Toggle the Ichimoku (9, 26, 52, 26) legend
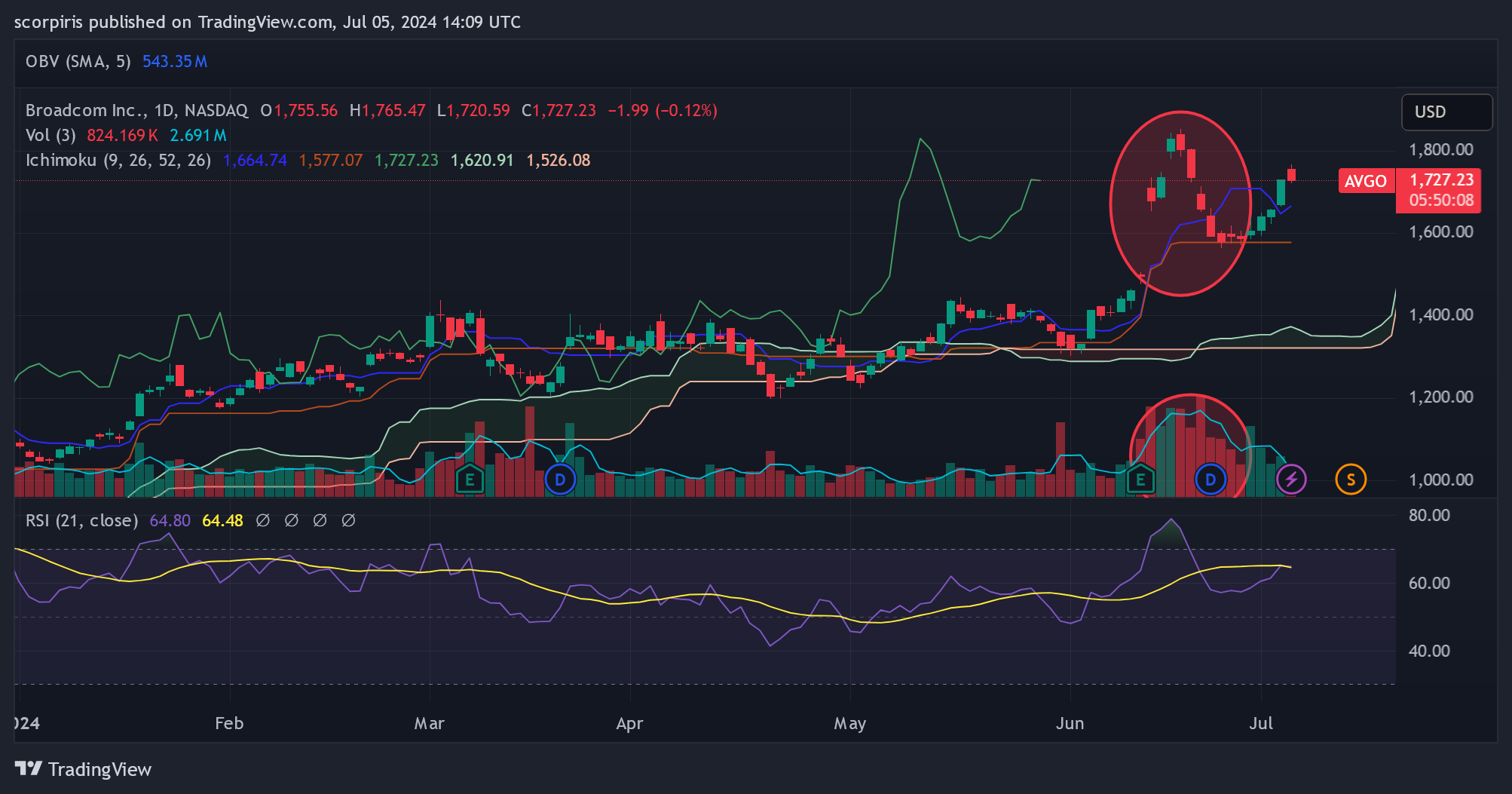Screen dimensions: 1512x794 pos(118,161)
